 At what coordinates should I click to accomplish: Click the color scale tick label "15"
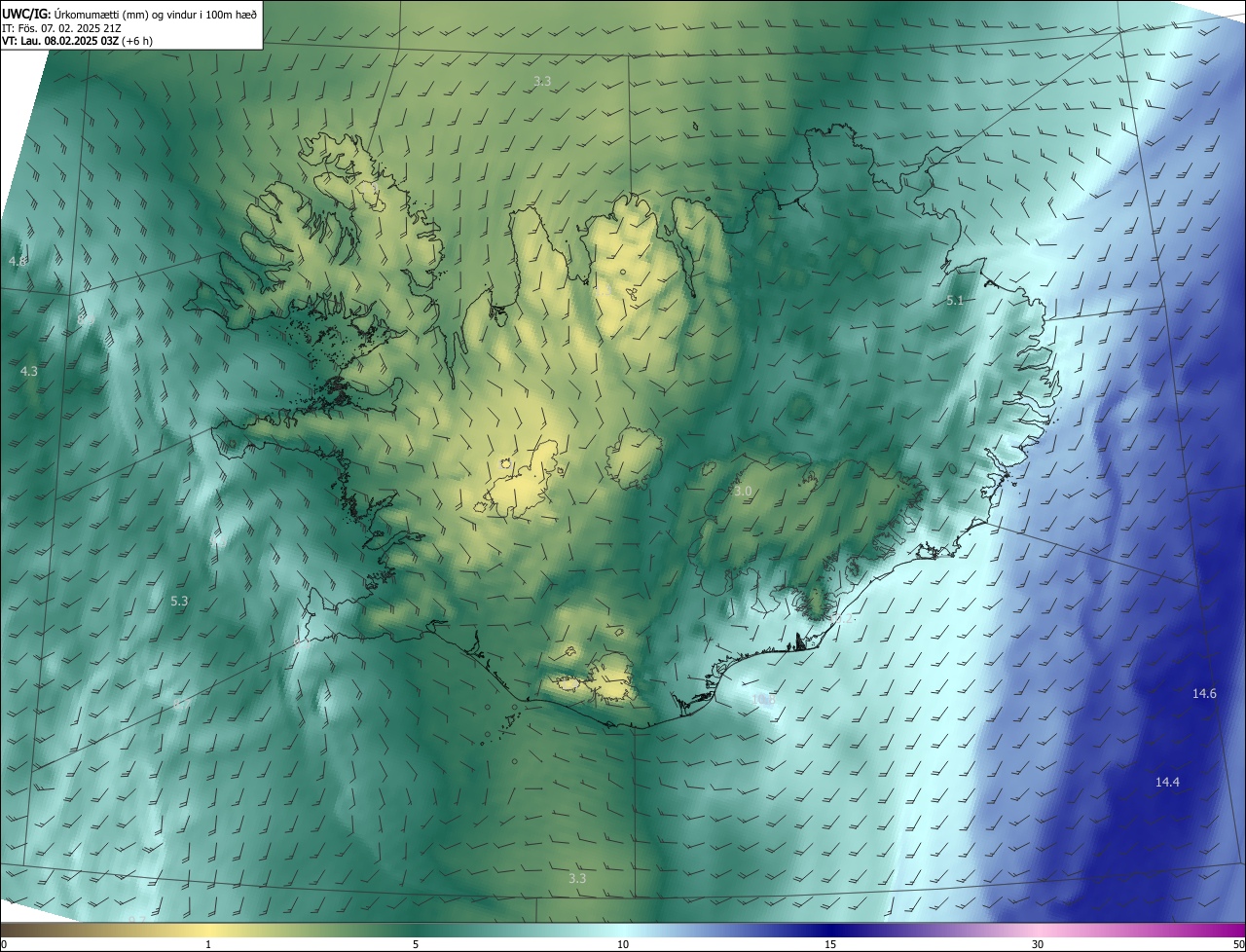[830, 944]
